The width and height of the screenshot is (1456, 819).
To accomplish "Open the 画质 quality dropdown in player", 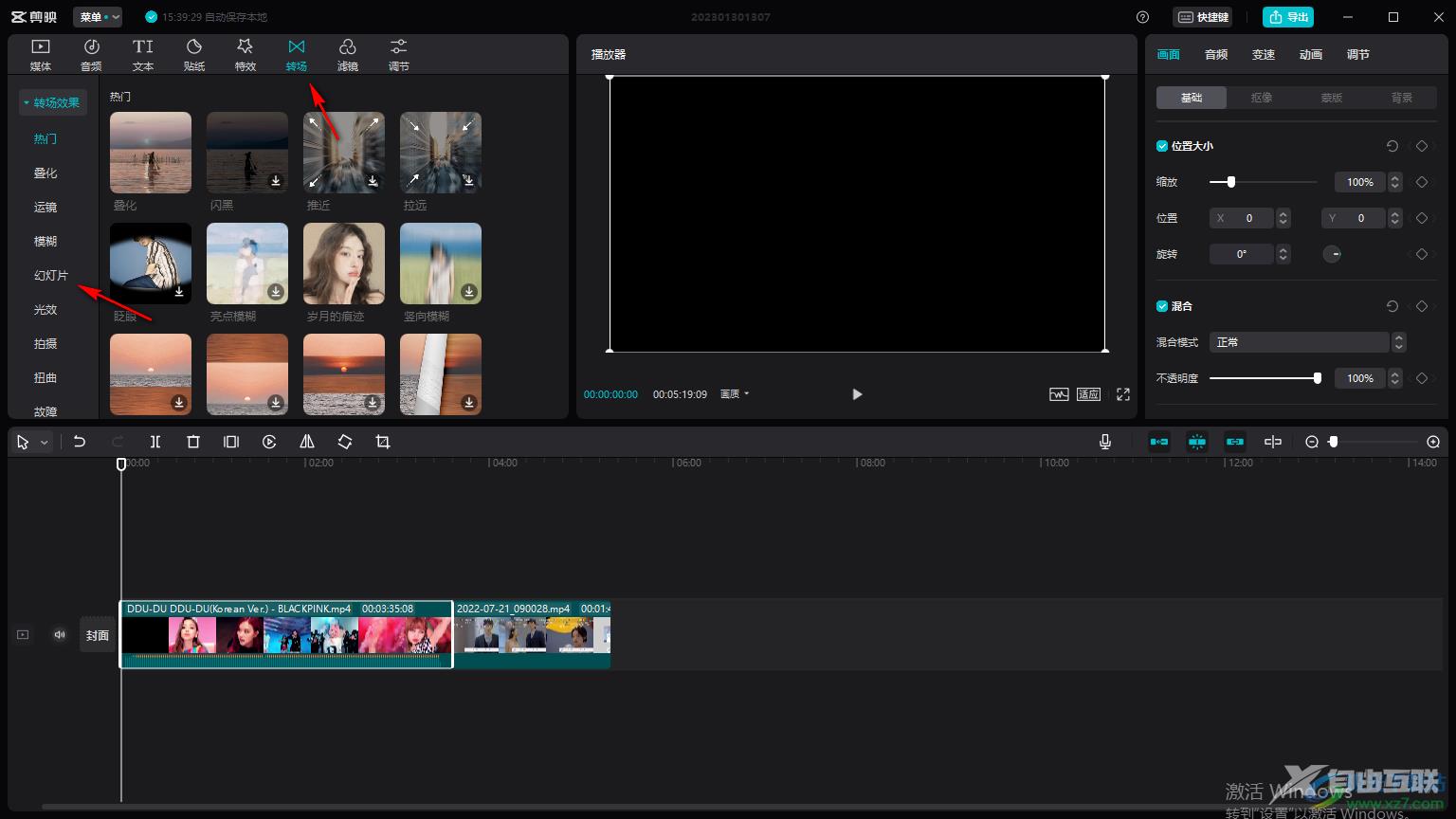I will click(x=735, y=394).
